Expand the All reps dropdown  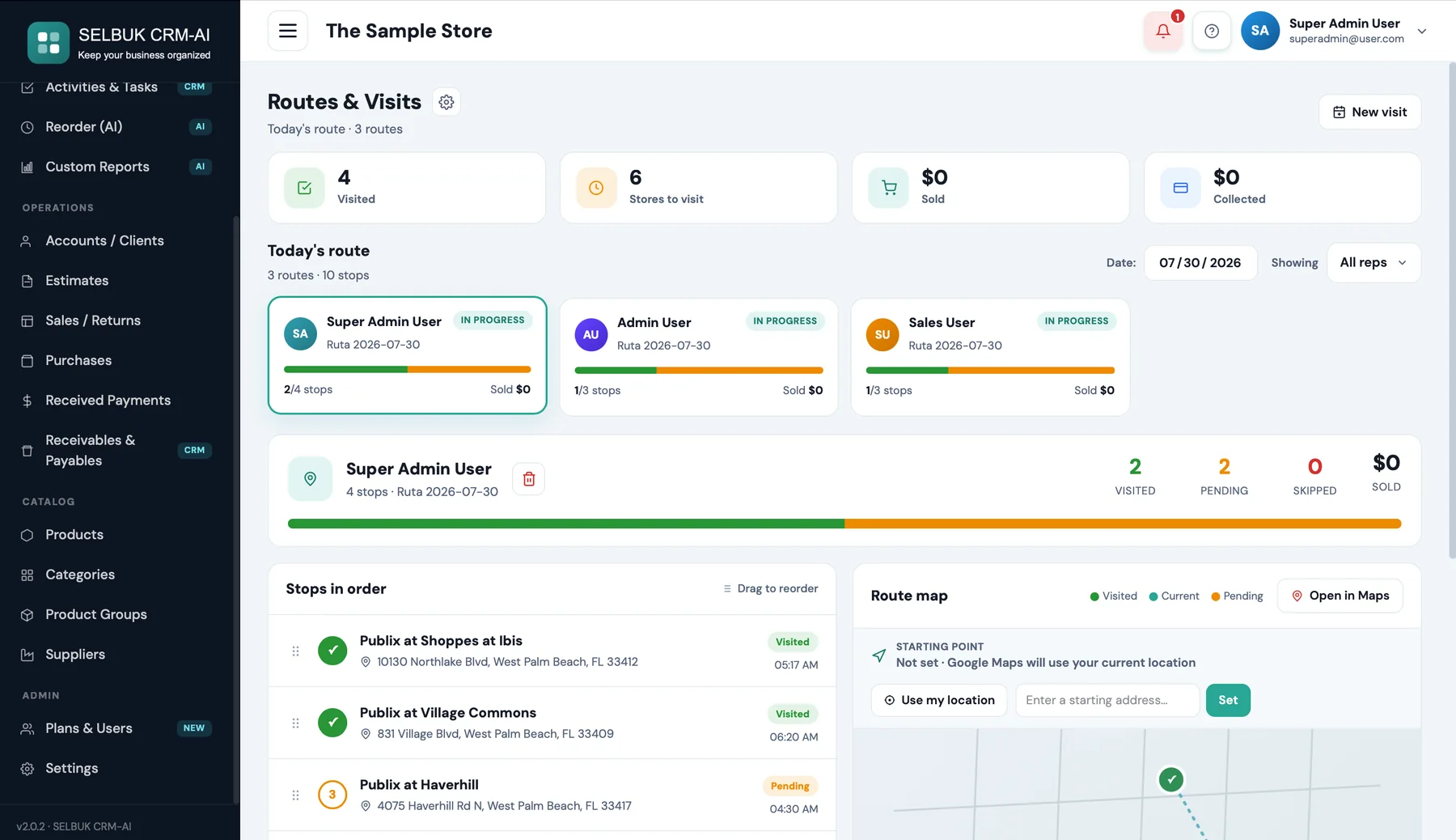click(x=1373, y=263)
